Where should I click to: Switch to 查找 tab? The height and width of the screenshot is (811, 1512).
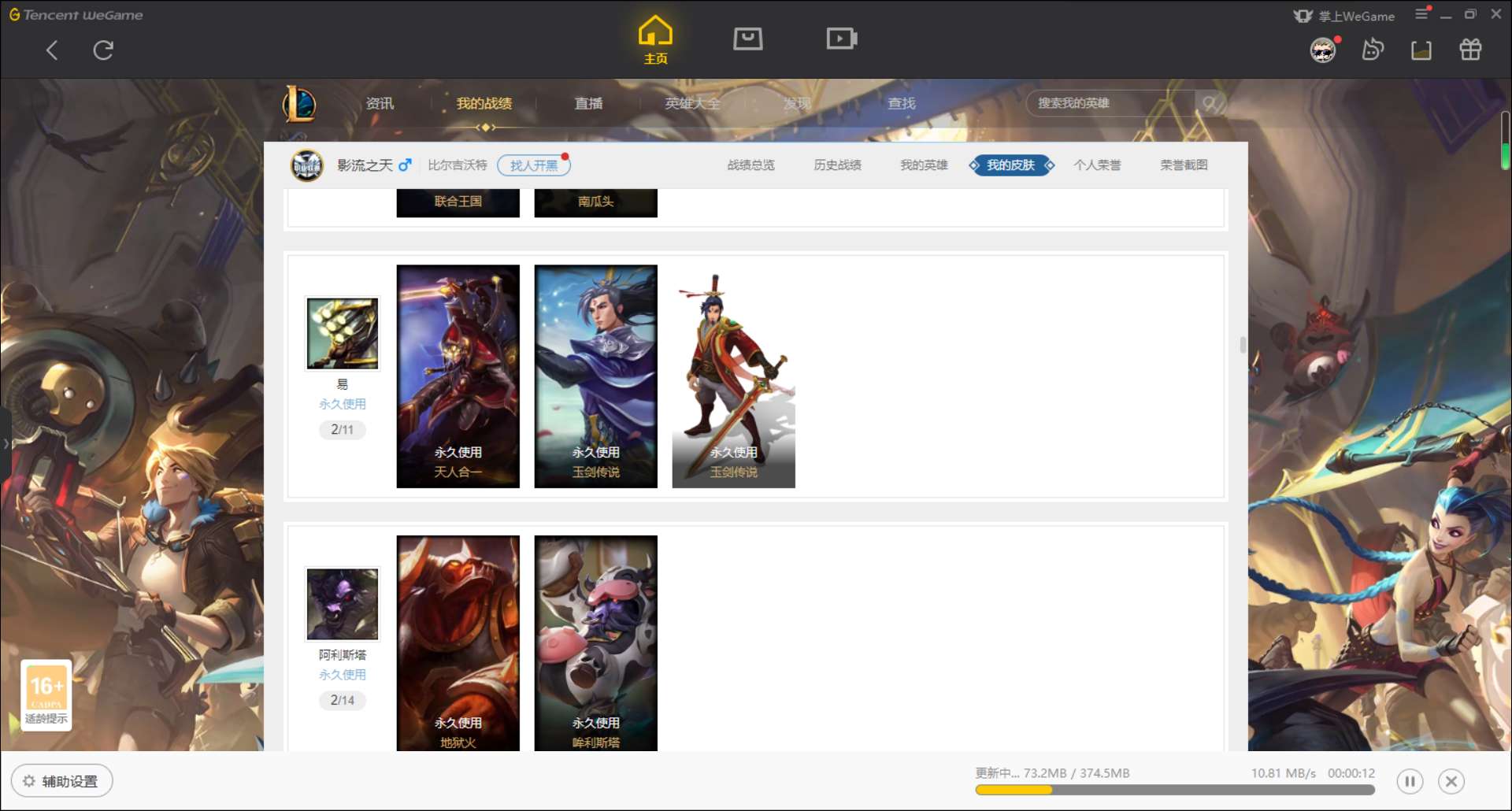pyautogui.click(x=902, y=103)
